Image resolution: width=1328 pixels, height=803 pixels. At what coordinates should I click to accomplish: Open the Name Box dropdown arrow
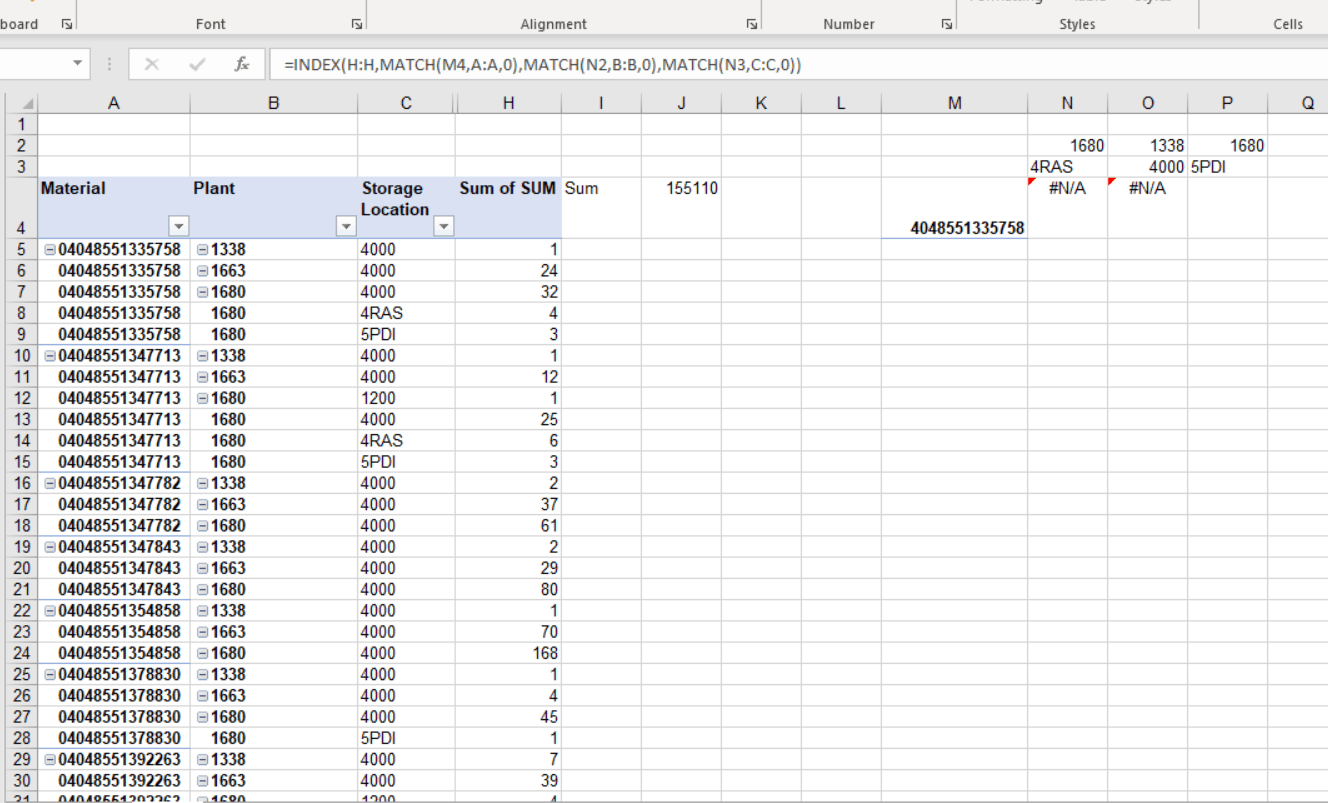click(x=79, y=64)
